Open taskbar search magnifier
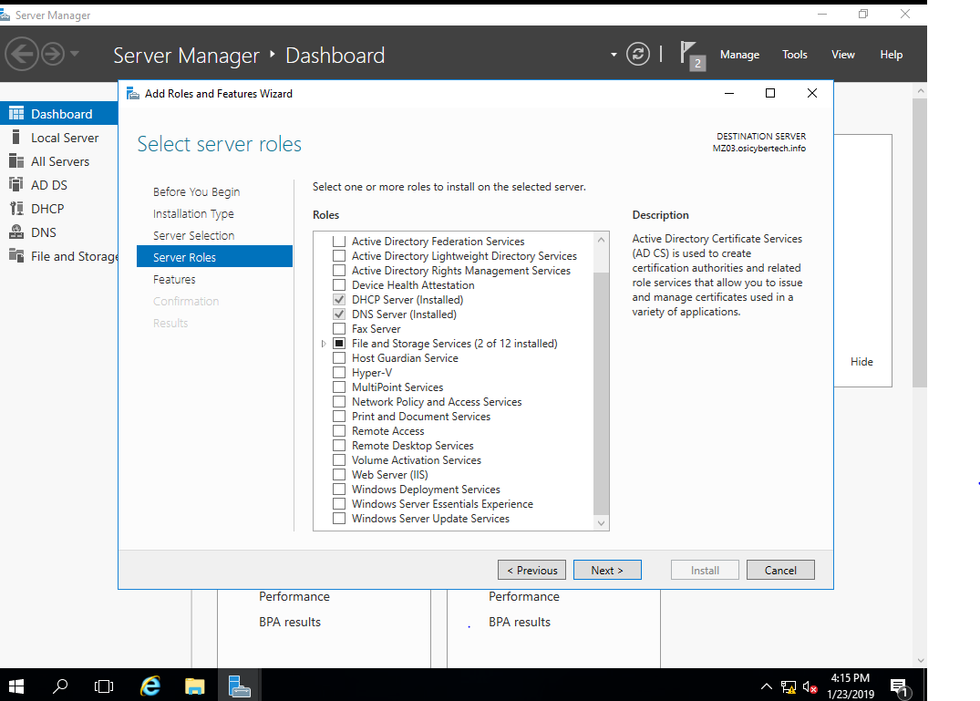The height and width of the screenshot is (701, 980). click(x=61, y=687)
